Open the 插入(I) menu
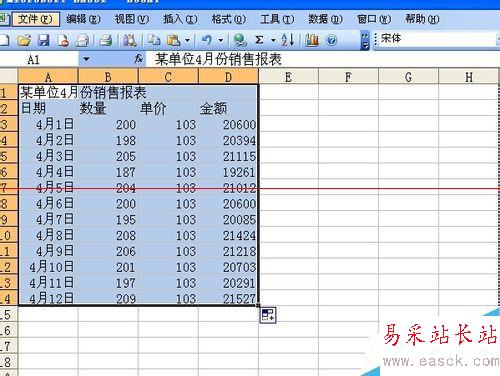 180,19
